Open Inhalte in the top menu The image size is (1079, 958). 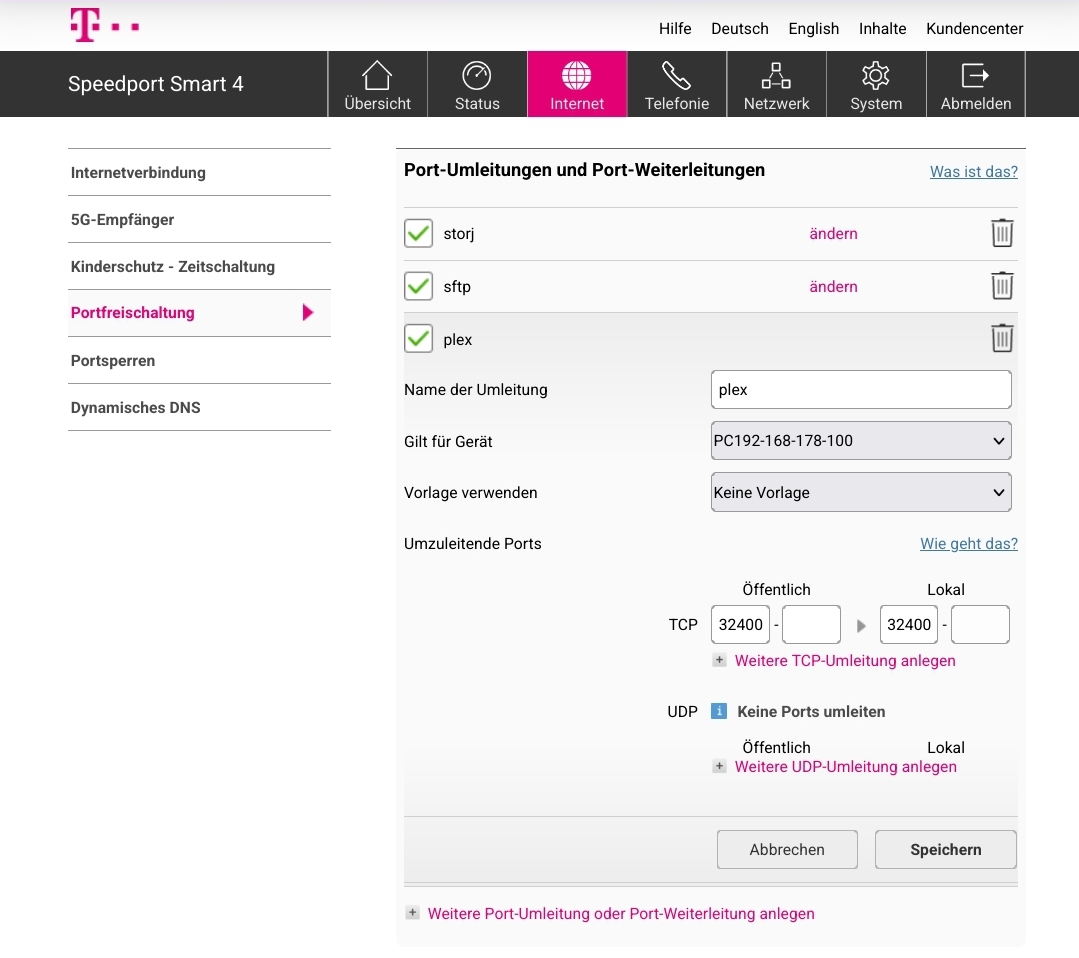pos(882,29)
